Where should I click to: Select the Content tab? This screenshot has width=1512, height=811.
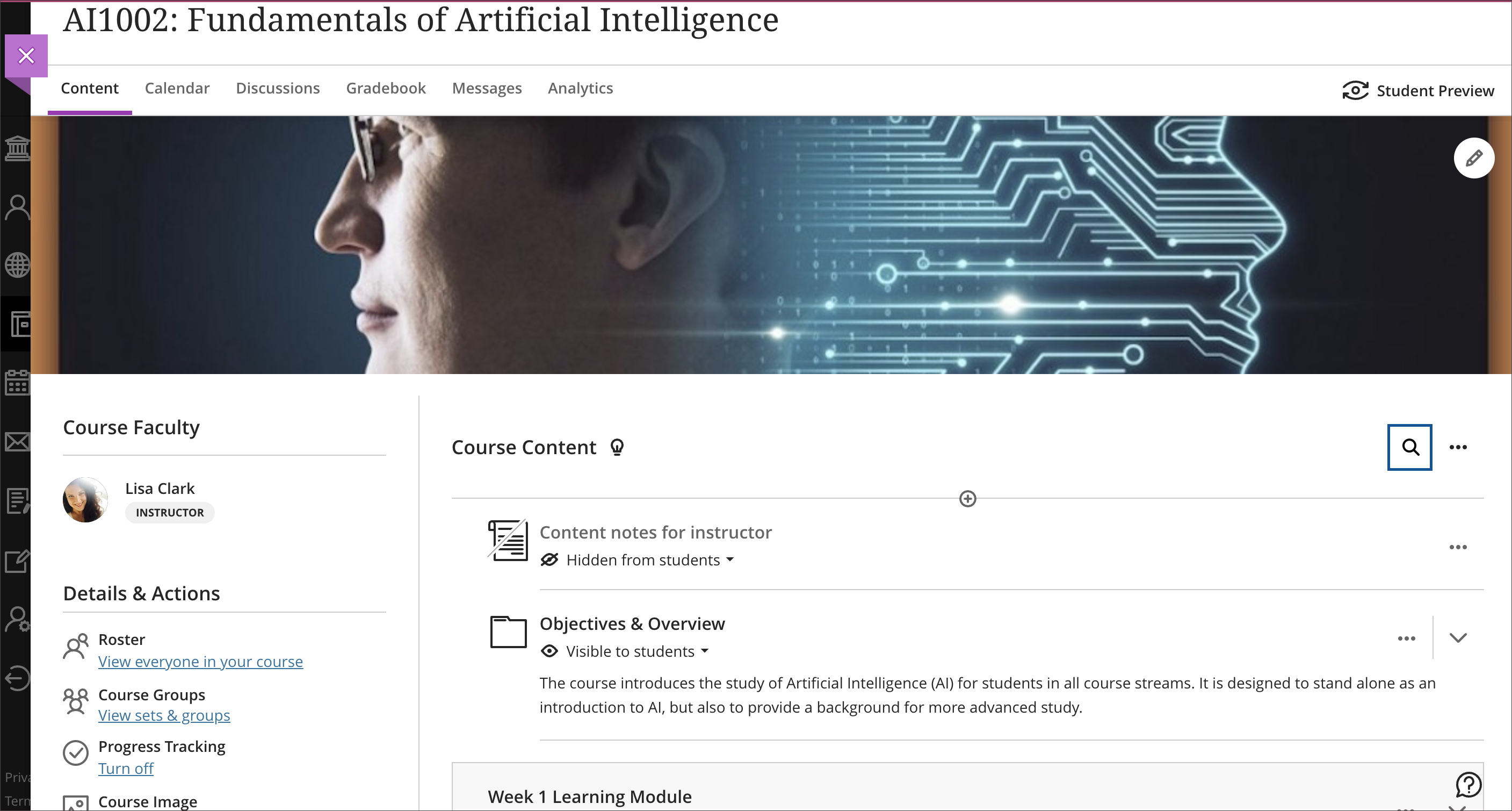tap(90, 87)
